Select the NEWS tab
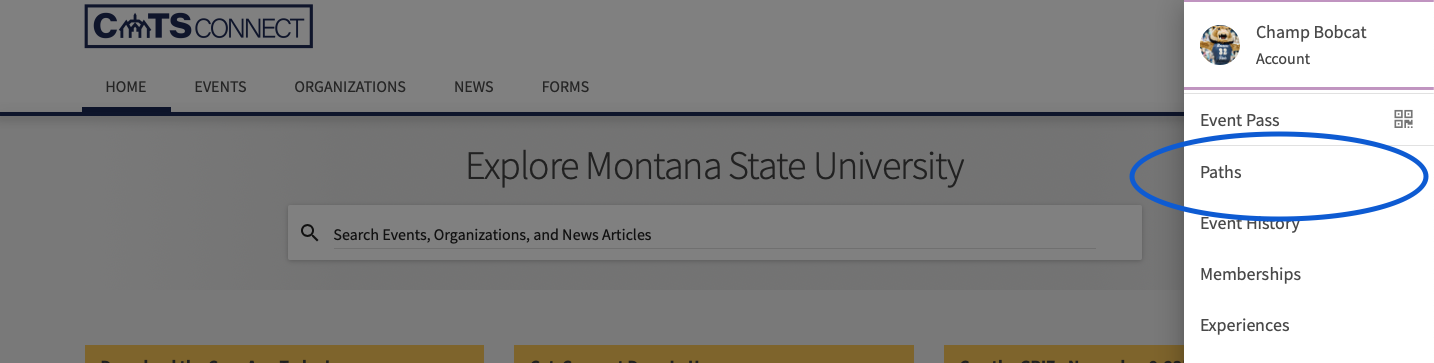The image size is (1434, 363). 473,87
